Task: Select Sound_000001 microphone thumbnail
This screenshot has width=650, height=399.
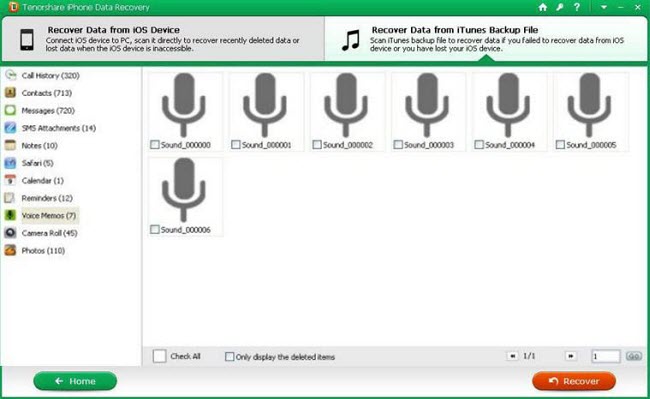Action: pyautogui.click(x=264, y=105)
